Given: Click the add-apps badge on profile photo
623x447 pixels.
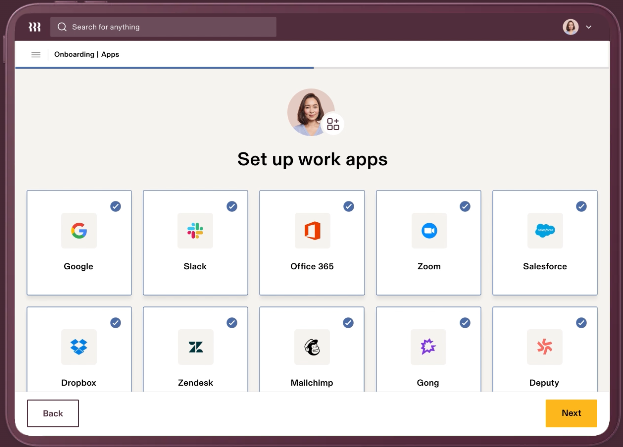Looking at the screenshot, I should point(333,124).
